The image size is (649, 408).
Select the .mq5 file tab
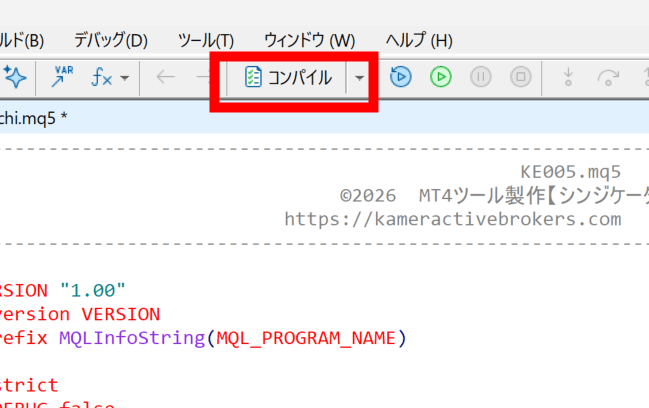tap(33, 118)
